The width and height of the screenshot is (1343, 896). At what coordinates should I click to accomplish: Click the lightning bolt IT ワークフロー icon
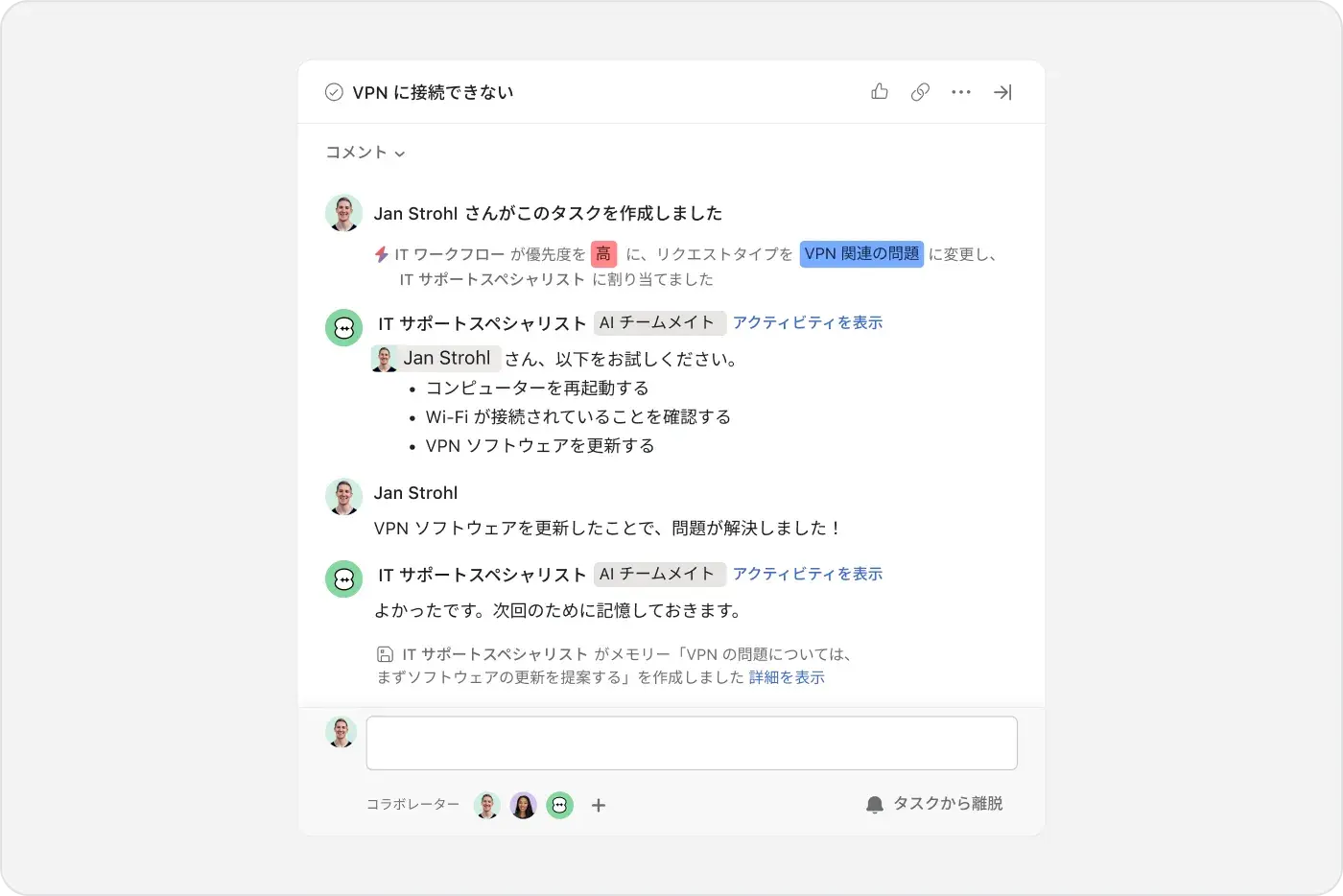(382, 254)
